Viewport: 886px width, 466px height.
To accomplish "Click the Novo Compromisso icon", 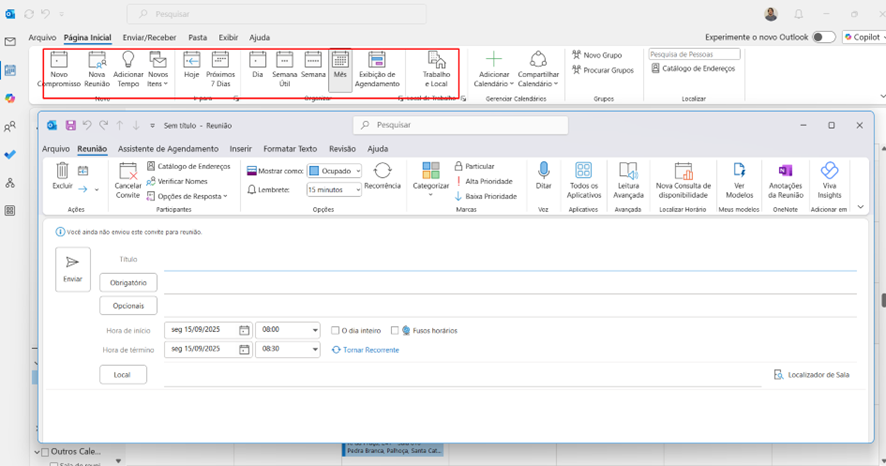I will click(x=59, y=60).
